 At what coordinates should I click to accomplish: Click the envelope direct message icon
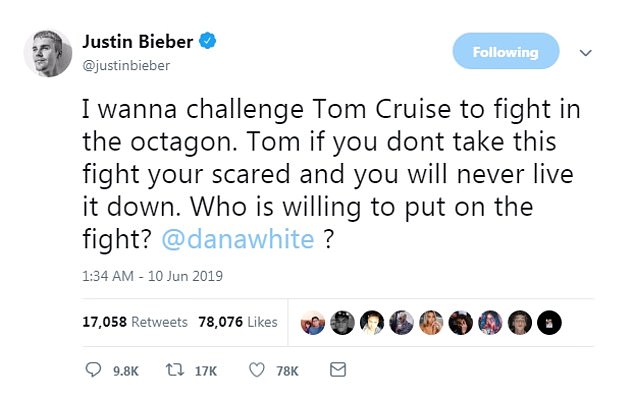tap(338, 371)
